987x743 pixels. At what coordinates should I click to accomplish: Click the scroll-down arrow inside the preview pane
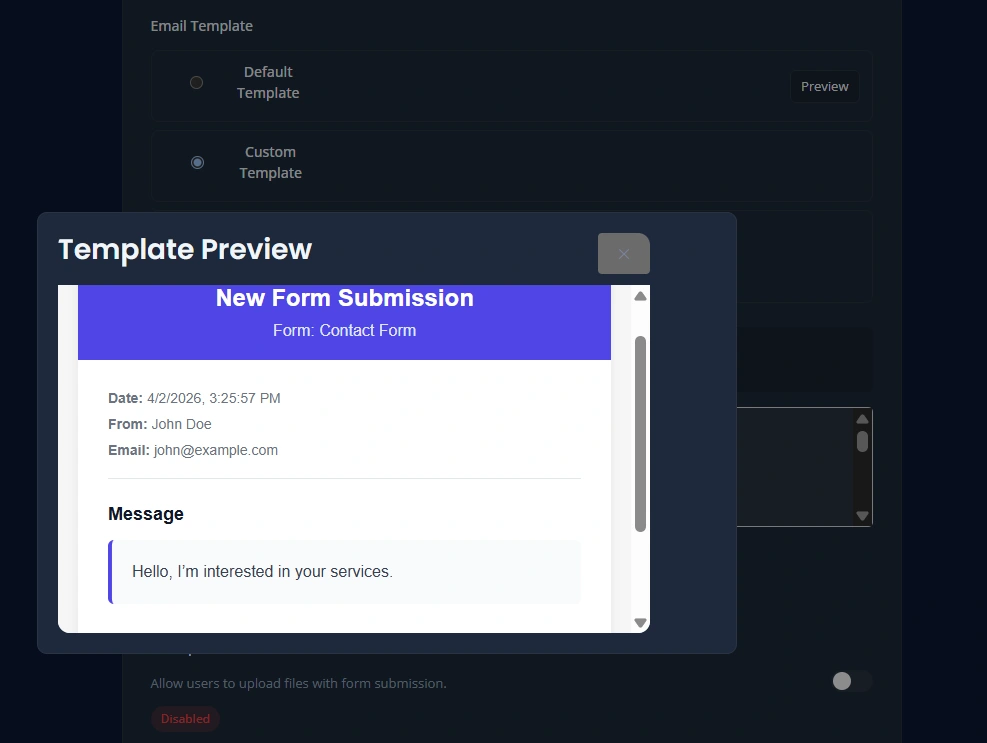coord(640,622)
